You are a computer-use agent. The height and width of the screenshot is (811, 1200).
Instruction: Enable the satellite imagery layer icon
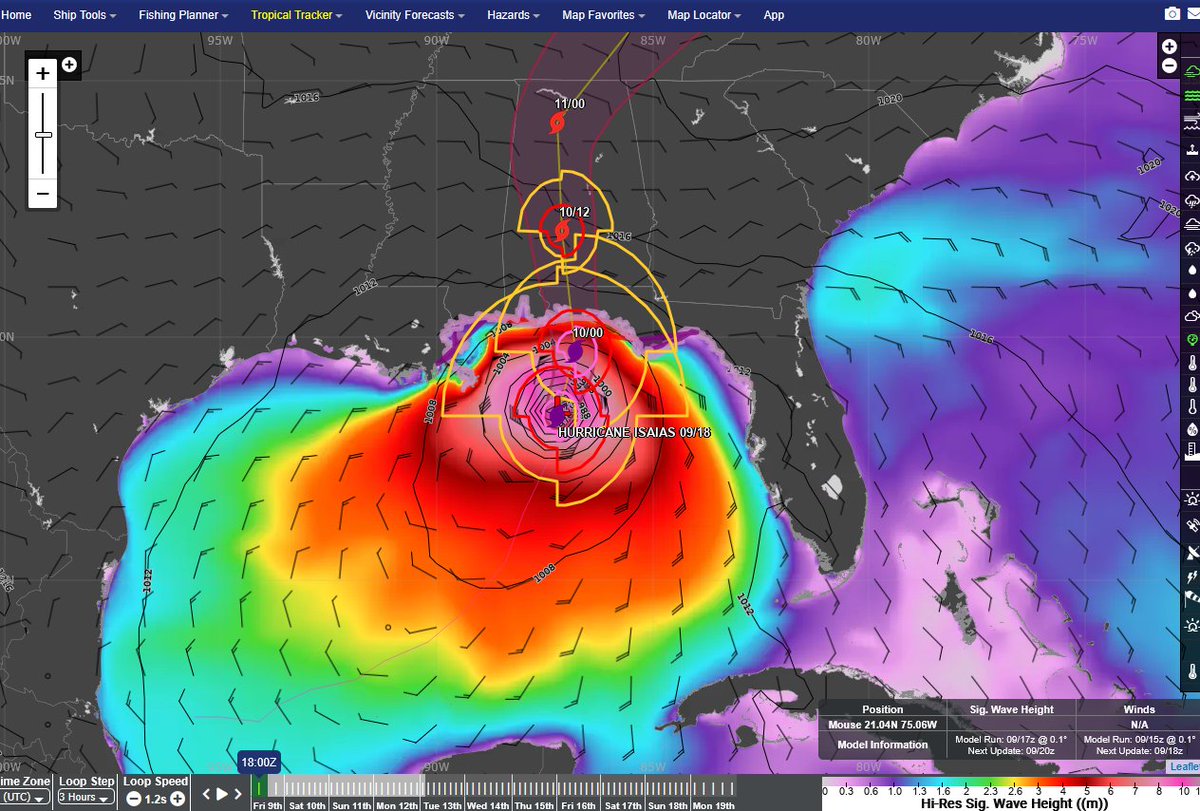coord(1191,524)
